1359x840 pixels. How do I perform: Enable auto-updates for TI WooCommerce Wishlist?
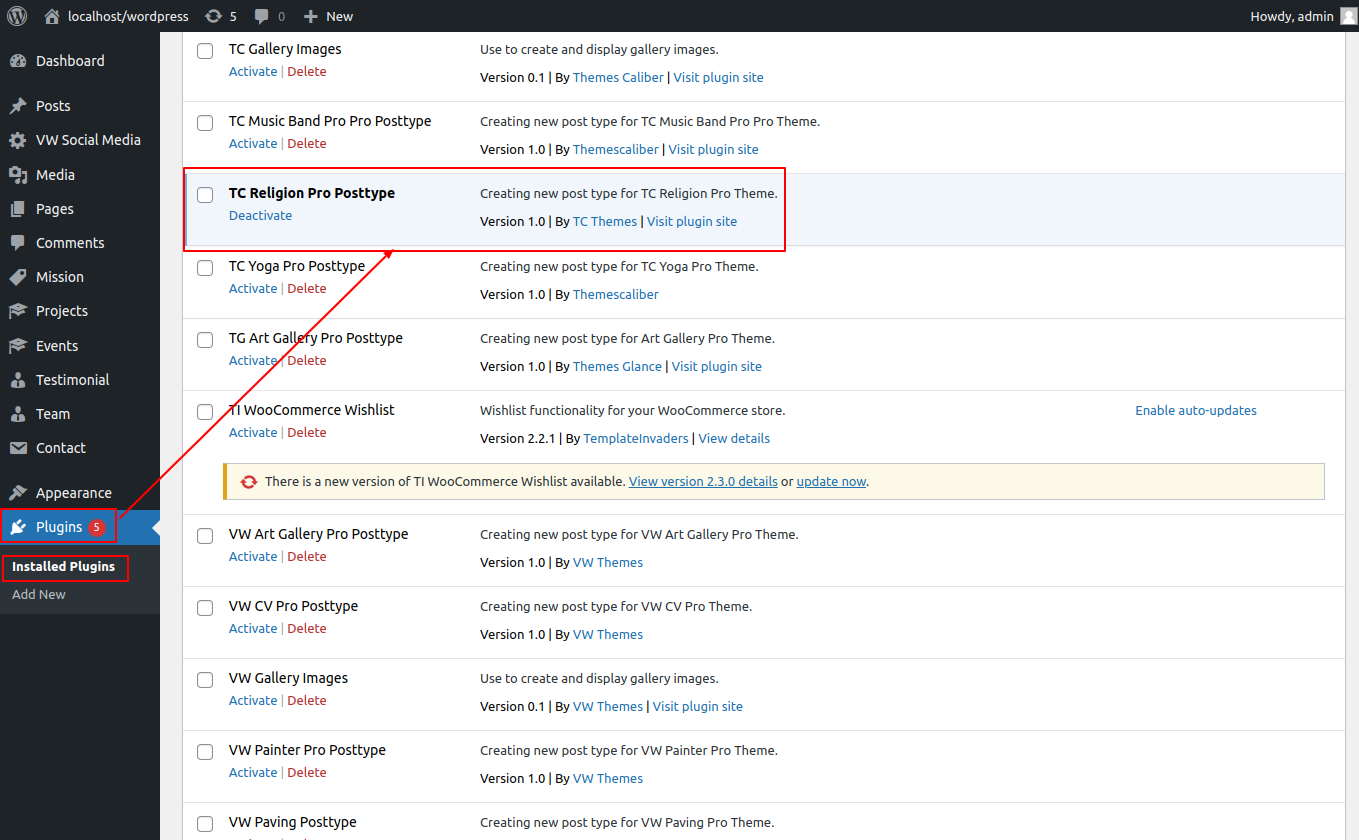[1196, 411]
